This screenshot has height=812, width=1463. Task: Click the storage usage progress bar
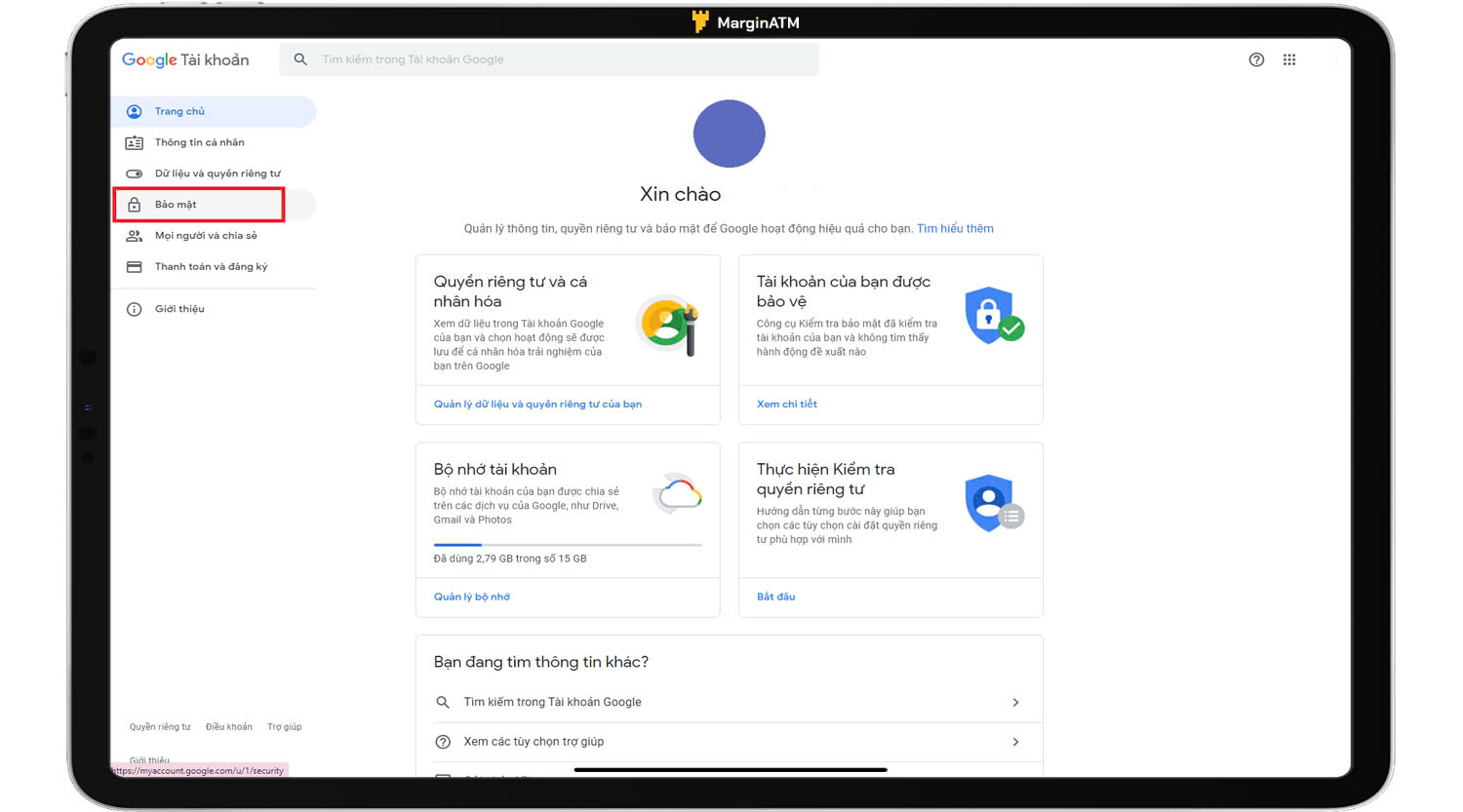568,545
